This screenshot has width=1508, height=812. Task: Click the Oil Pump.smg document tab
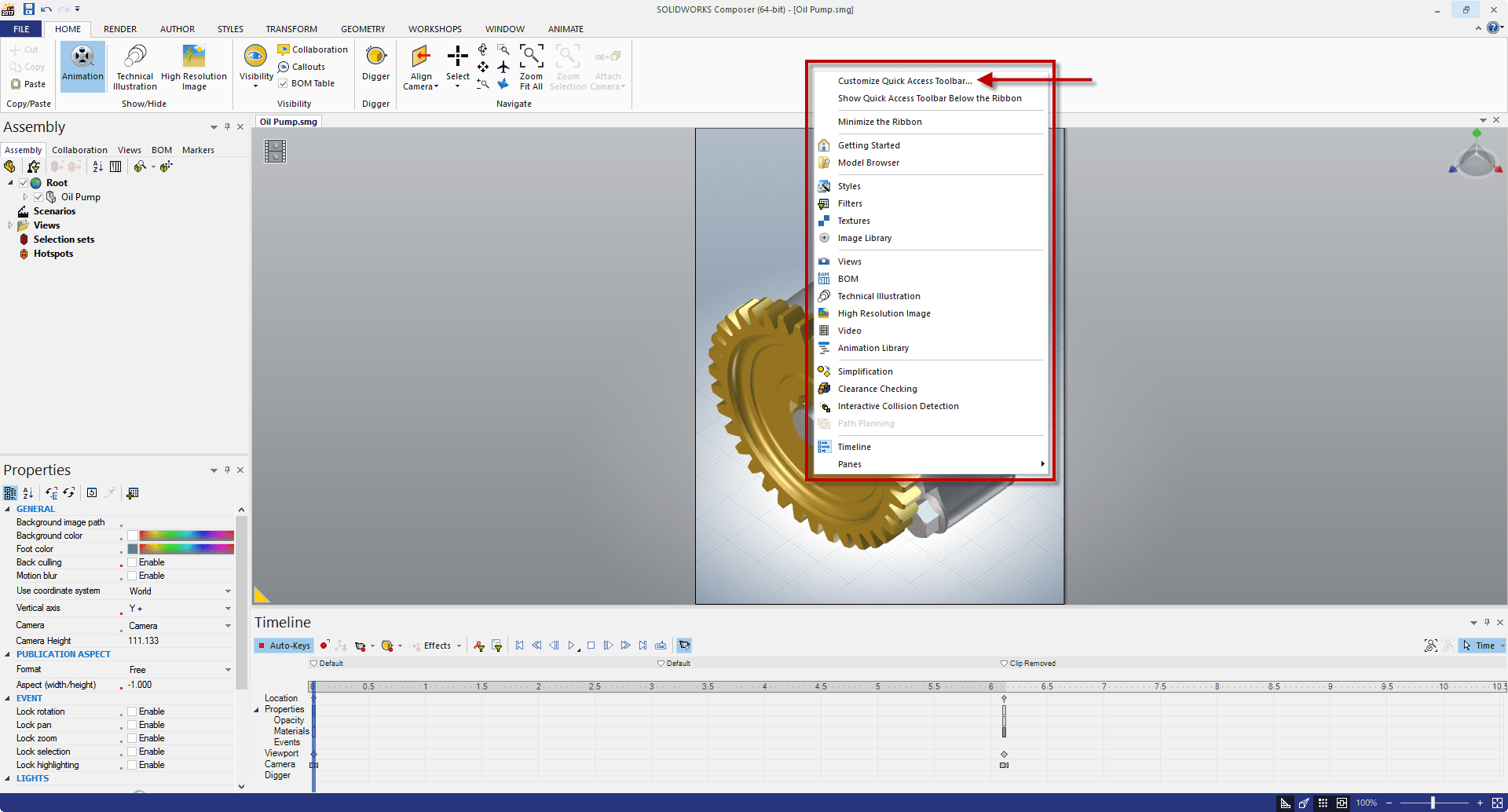288,122
